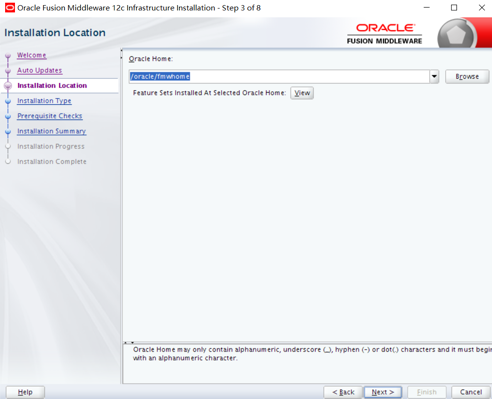
Task: Go to the Auto Updates step
Action: (40, 71)
